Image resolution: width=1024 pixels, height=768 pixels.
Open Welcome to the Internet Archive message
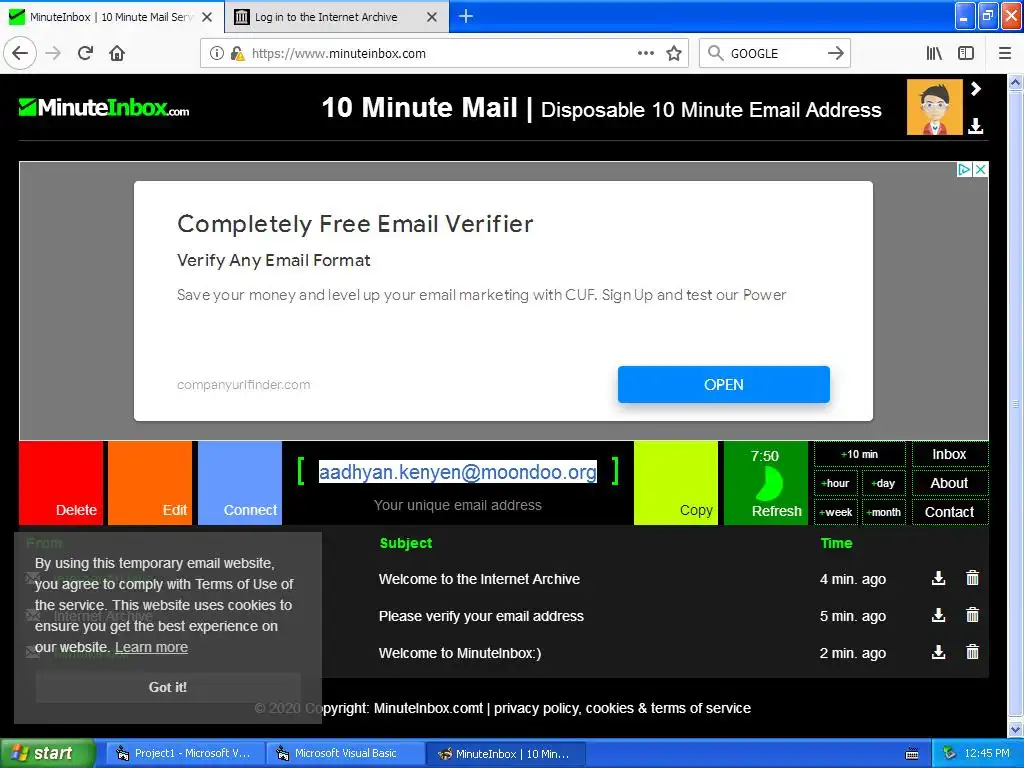tap(479, 579)
